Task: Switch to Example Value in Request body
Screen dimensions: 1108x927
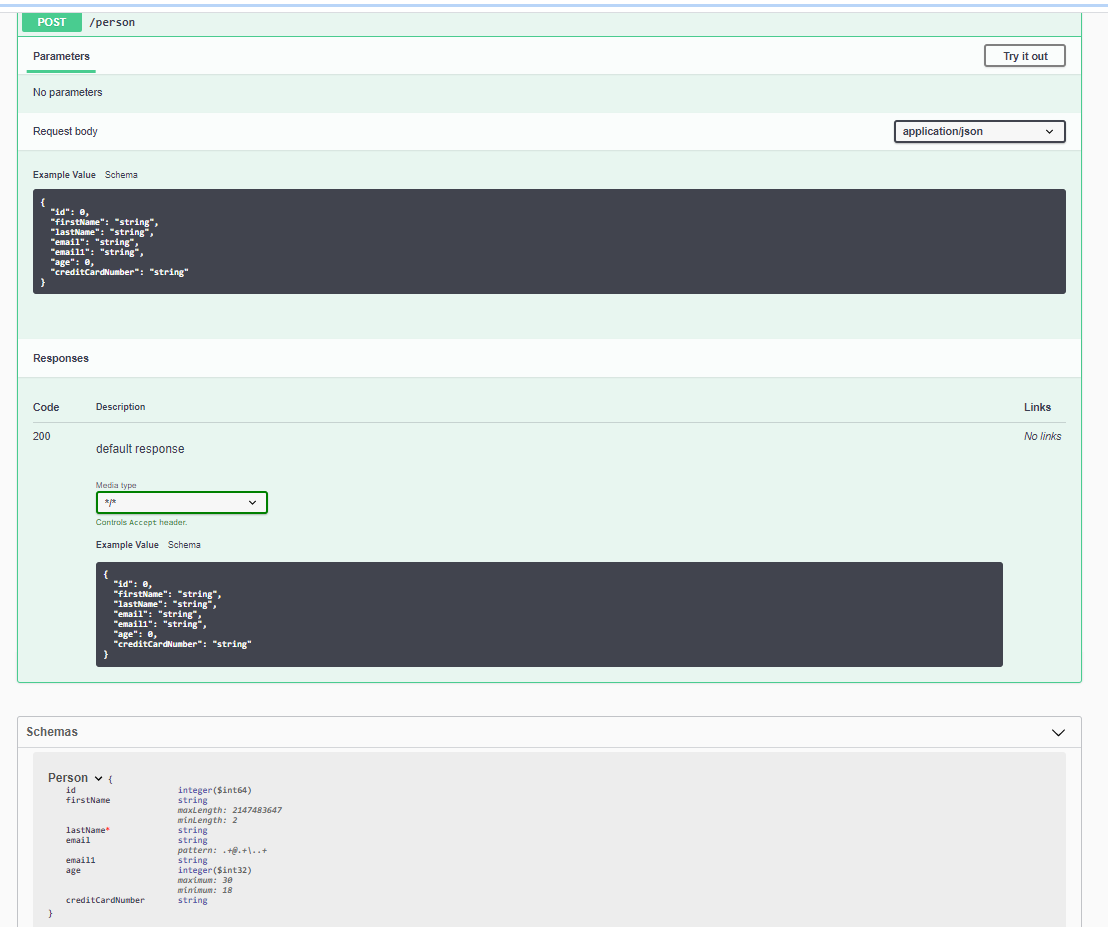Action: click(64, 175)
